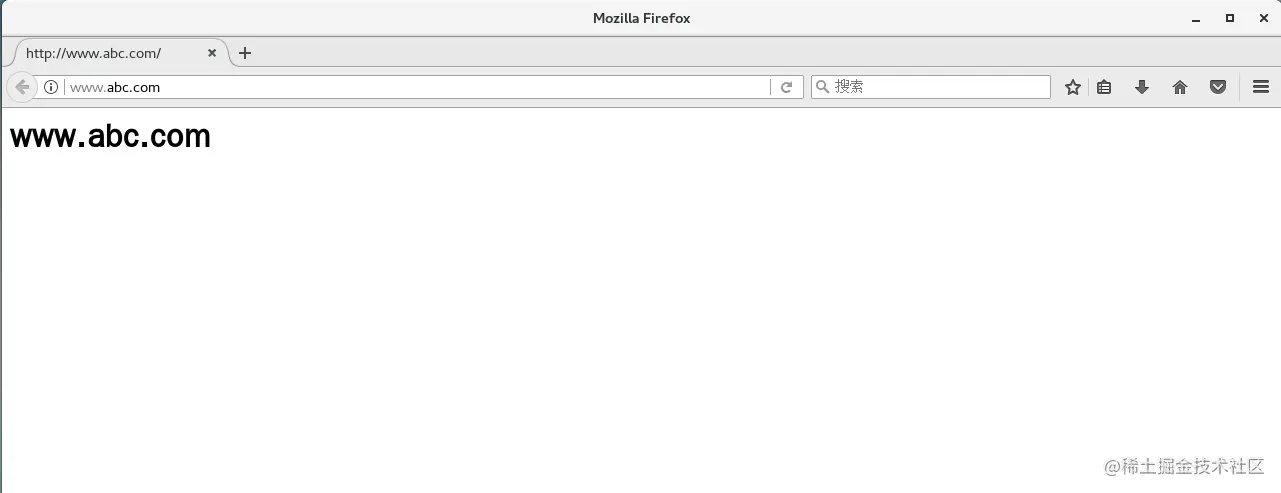This screenshot has height=493, width=1281.
Task: Focus the www.abc.com address bar
Action: click(415, 87)
